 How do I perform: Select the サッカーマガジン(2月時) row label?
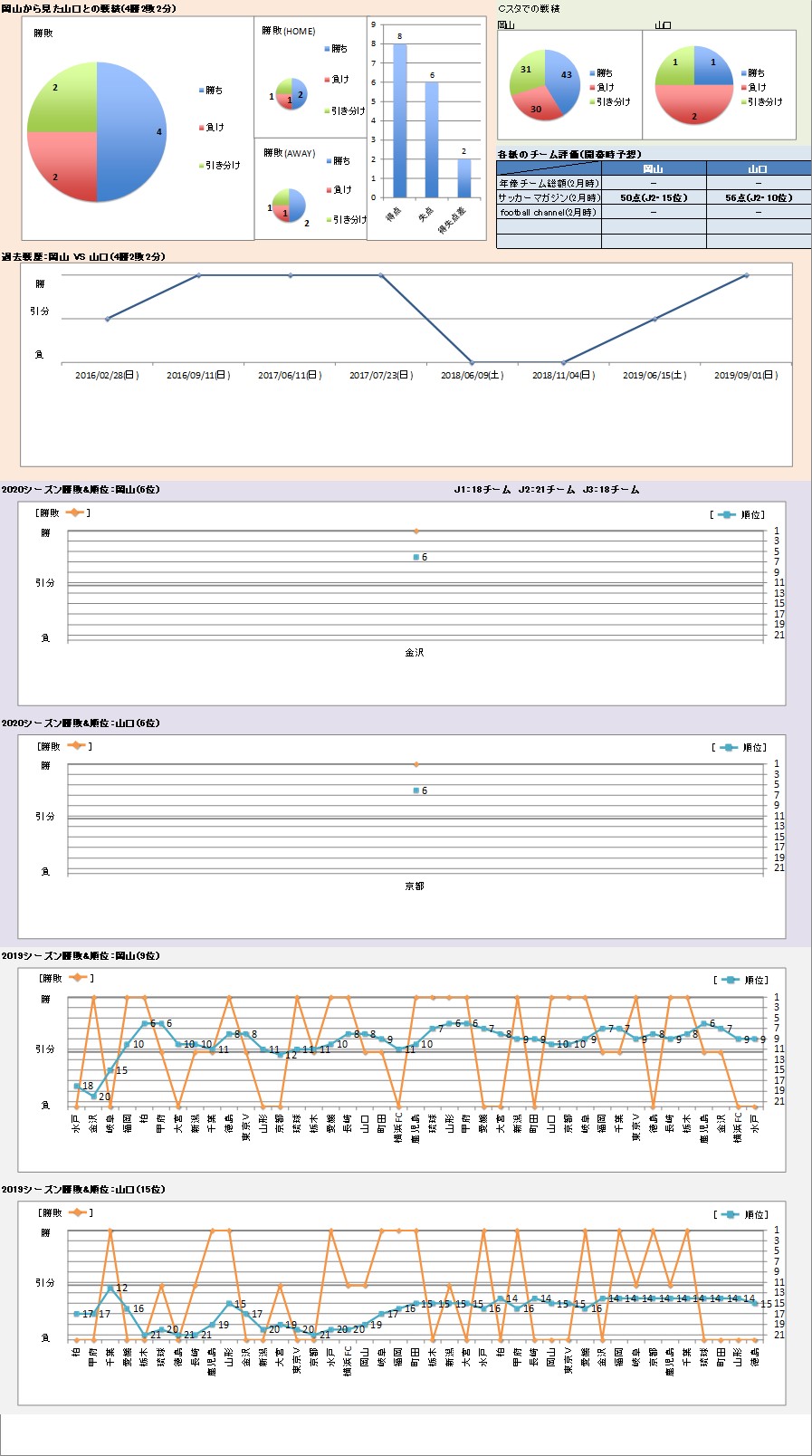(549, 197)
